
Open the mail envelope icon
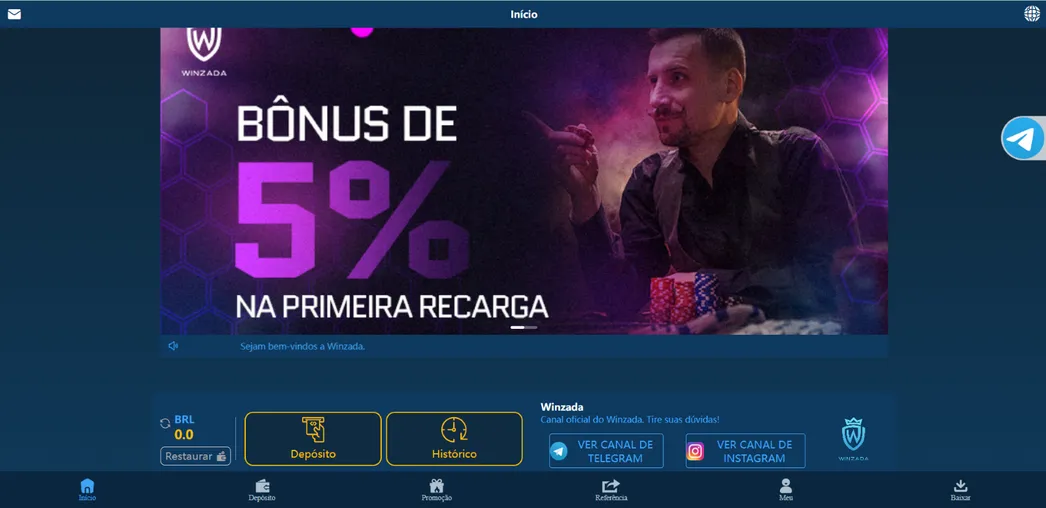pyautogui.click(x=14, y=14)
